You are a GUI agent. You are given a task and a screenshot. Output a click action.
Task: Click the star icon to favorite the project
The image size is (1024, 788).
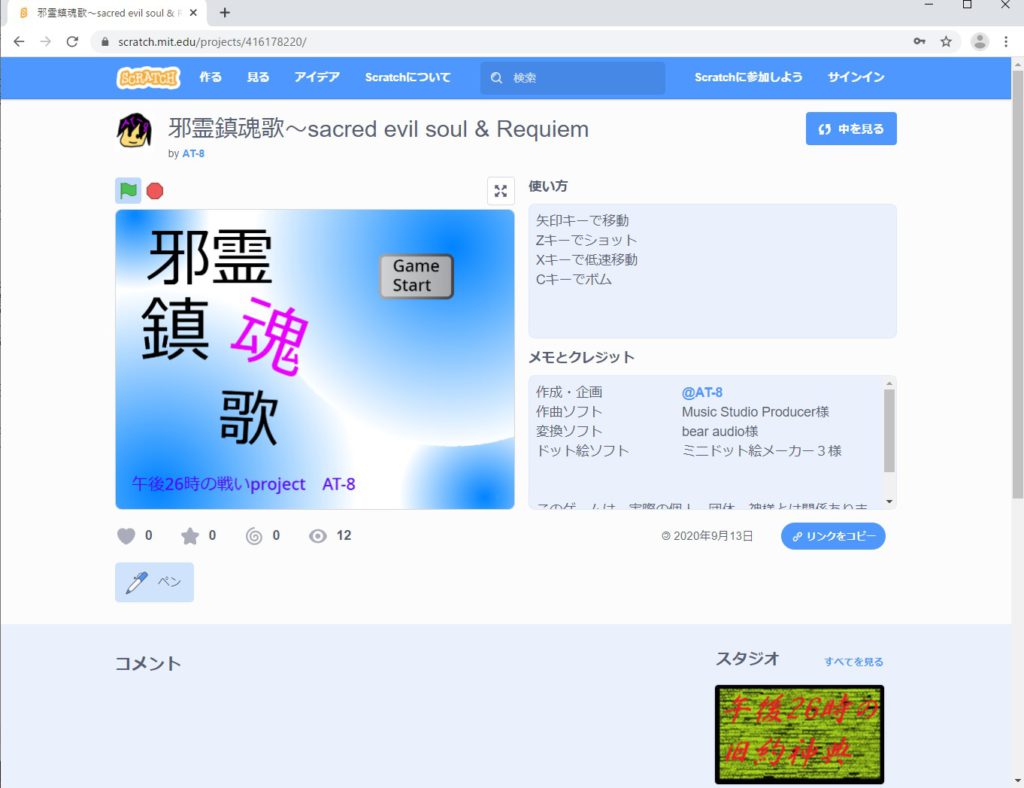click(190, 536)
